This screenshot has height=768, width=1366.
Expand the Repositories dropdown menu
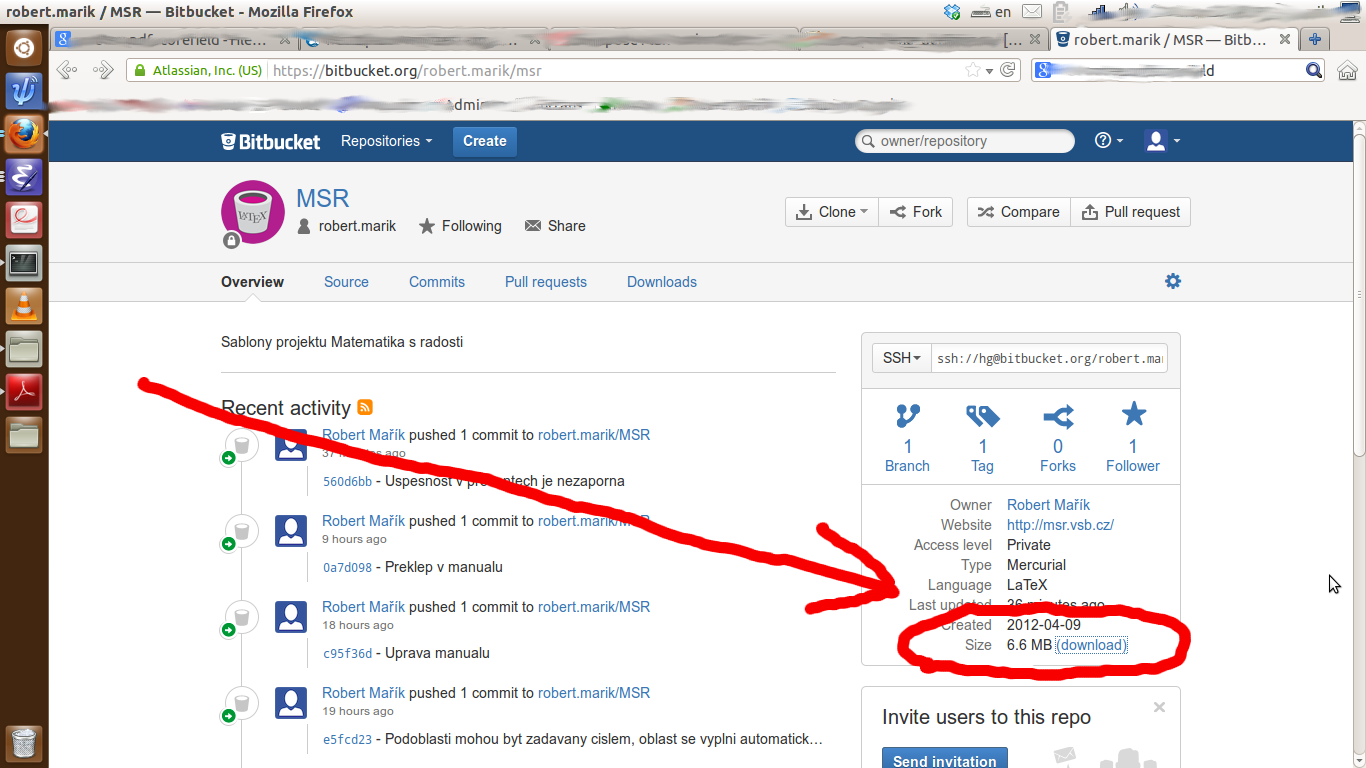coord(386,141)
